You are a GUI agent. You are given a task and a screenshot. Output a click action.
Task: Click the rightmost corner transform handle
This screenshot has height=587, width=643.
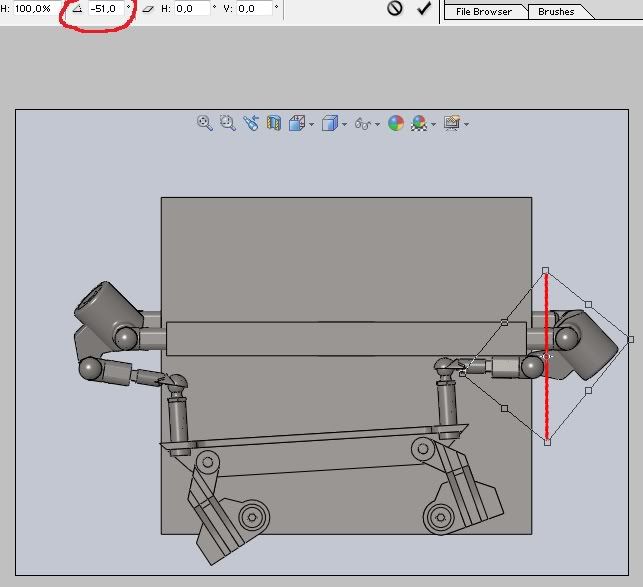631,340
